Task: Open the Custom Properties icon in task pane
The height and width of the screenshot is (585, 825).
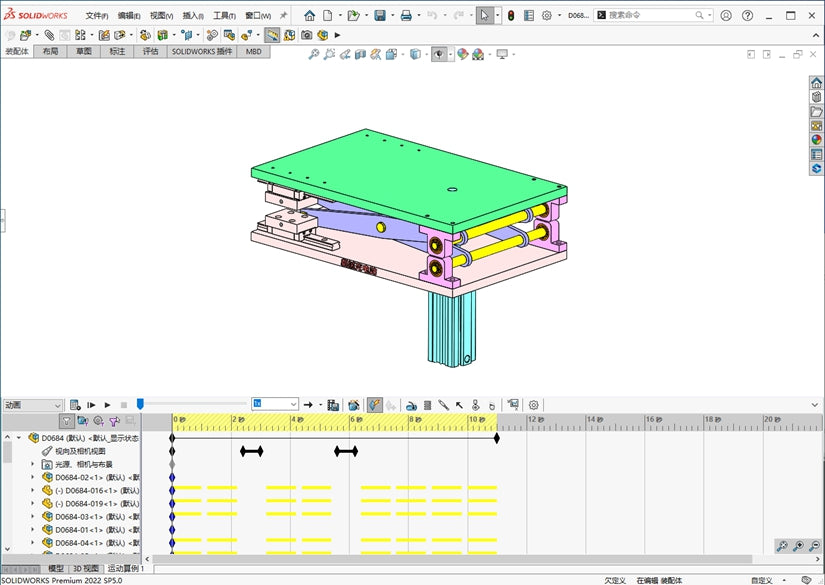Action: point(816,154)
